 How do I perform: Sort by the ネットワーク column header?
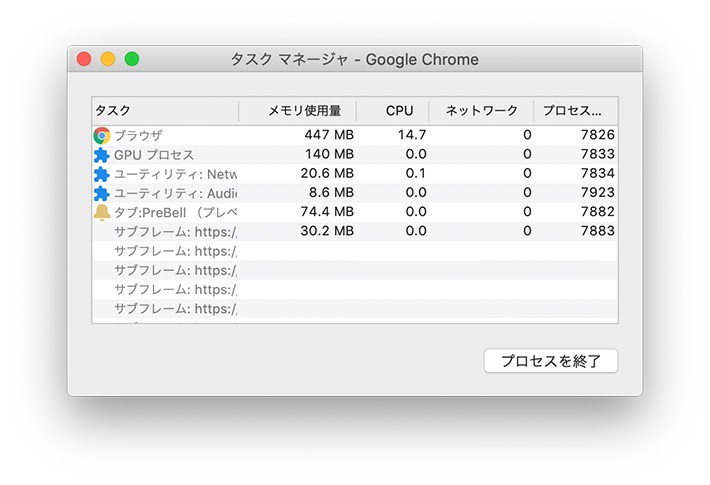481,110
